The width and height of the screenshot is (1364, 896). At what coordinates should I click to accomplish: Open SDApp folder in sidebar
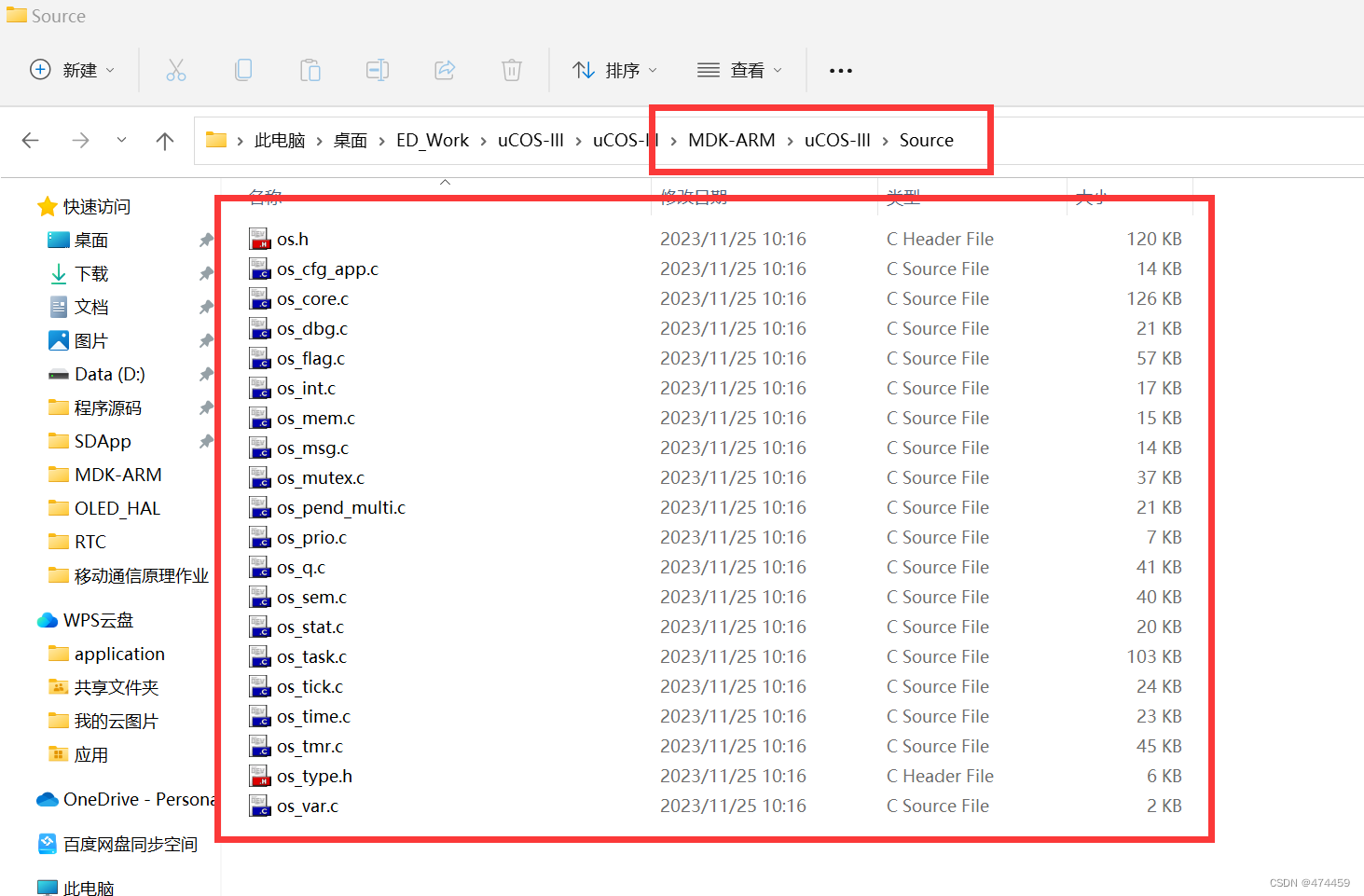point(103,442)
